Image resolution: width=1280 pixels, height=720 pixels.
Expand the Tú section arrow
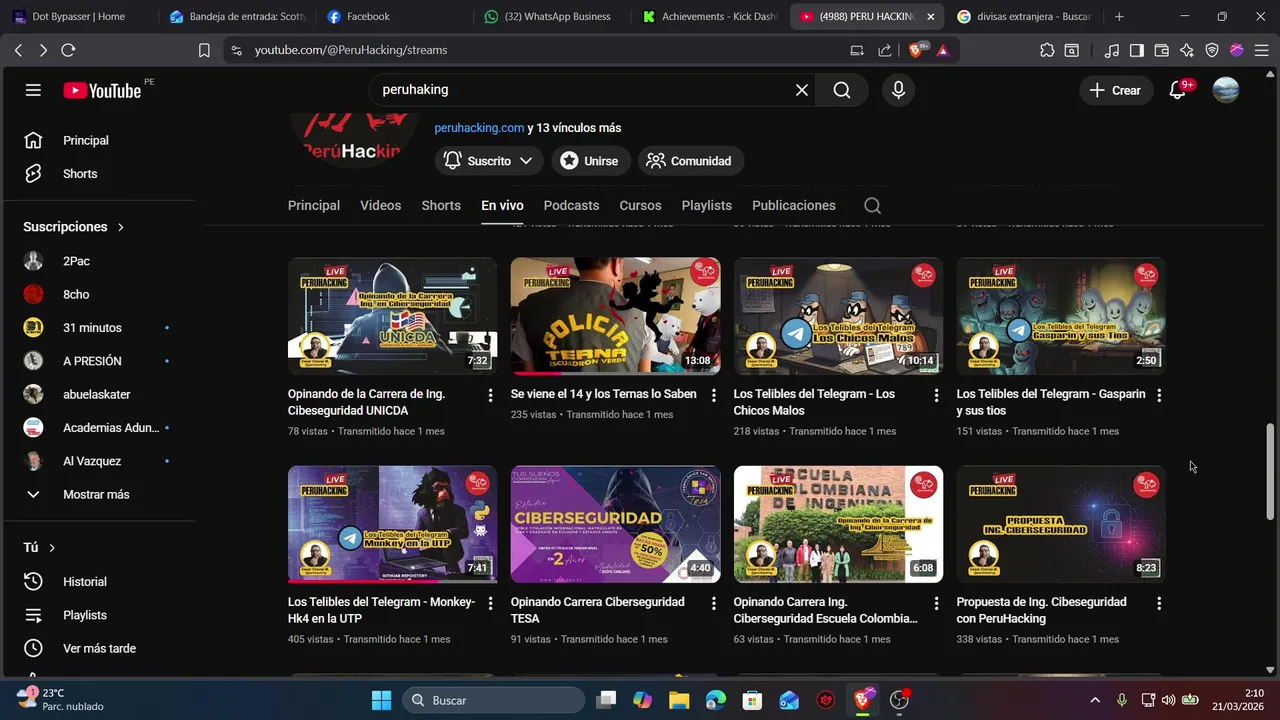tap(52, 547)
